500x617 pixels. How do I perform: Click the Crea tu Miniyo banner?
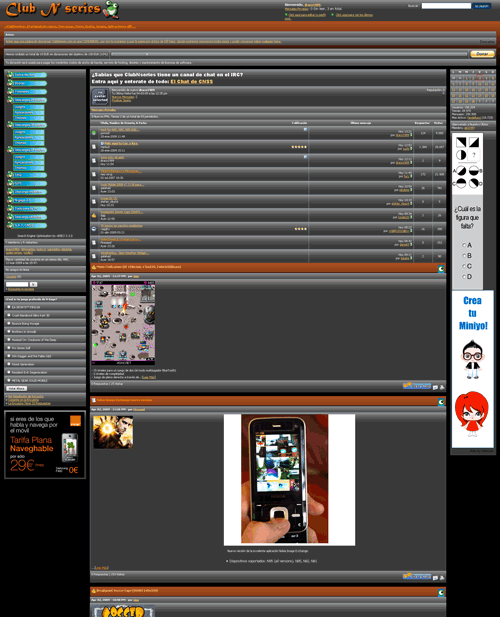point(472,369)
